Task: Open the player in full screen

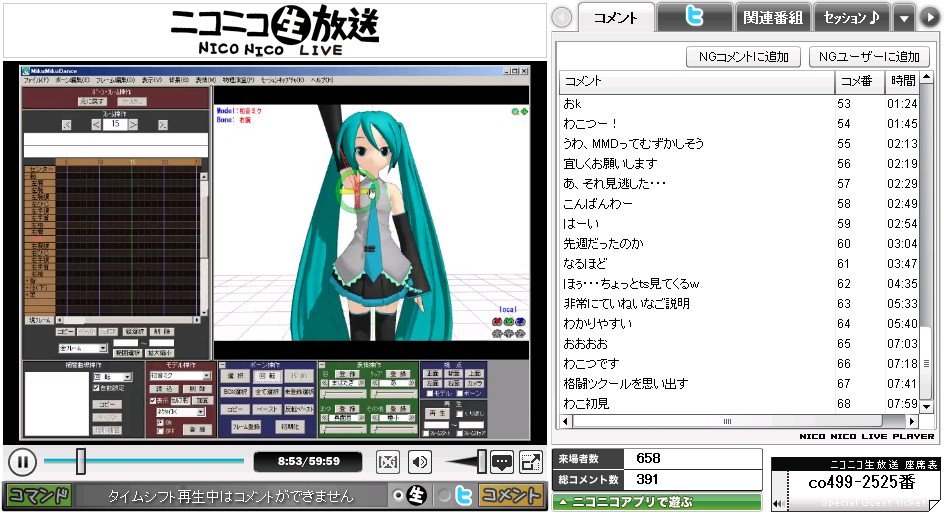Action: point(530,462)
